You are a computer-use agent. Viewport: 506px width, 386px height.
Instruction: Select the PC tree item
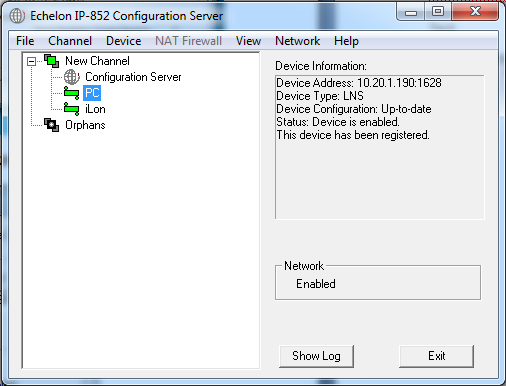pyautogui.click(x=92, y=93)
